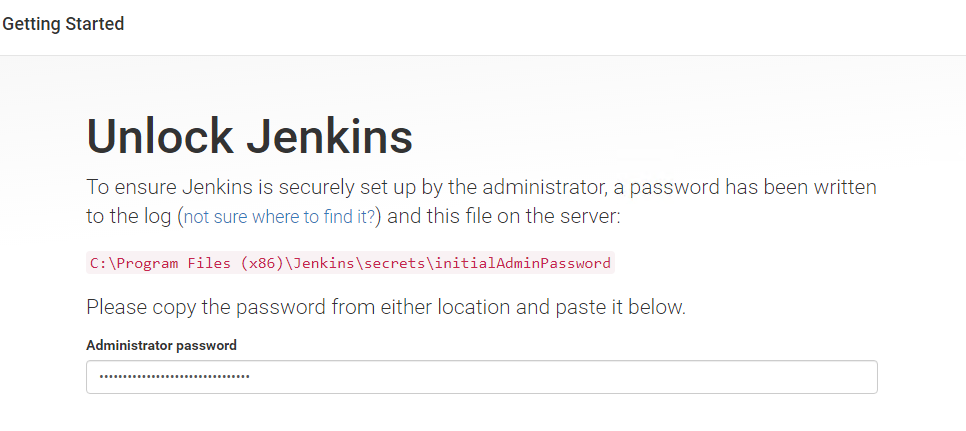Click the word 'administrator' in the description
The image size is (966, 431).
tap(535, 187)
